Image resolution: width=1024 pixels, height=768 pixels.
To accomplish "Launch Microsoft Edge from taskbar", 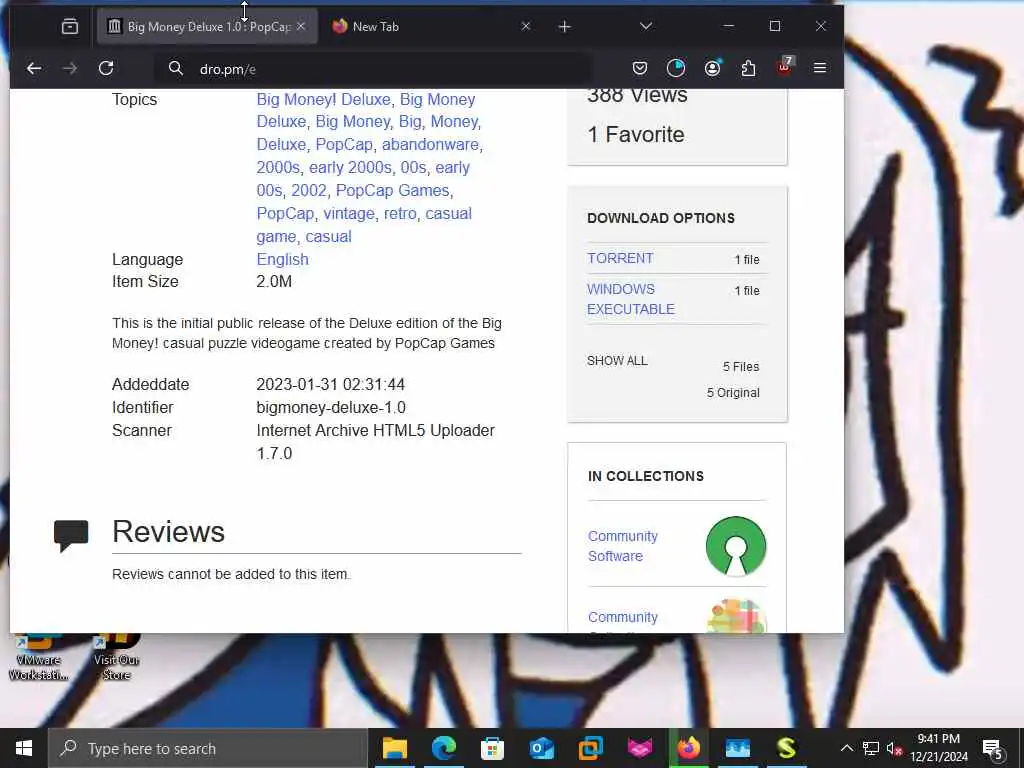I will (x=443, y=748).
